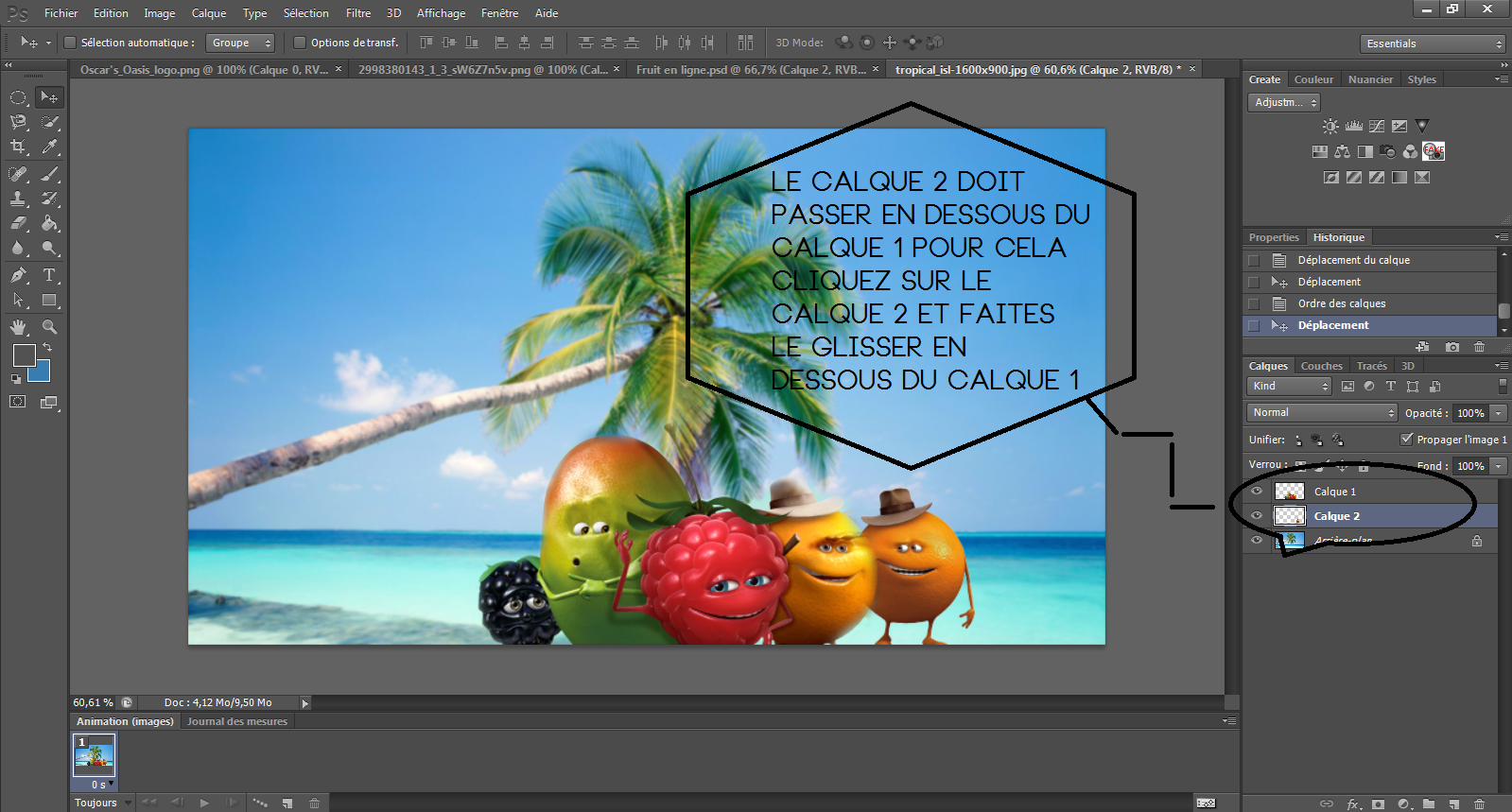Add a Curves adjustment
Viewport: 1512px width, 812px height.
click(x=1377, y=126)
